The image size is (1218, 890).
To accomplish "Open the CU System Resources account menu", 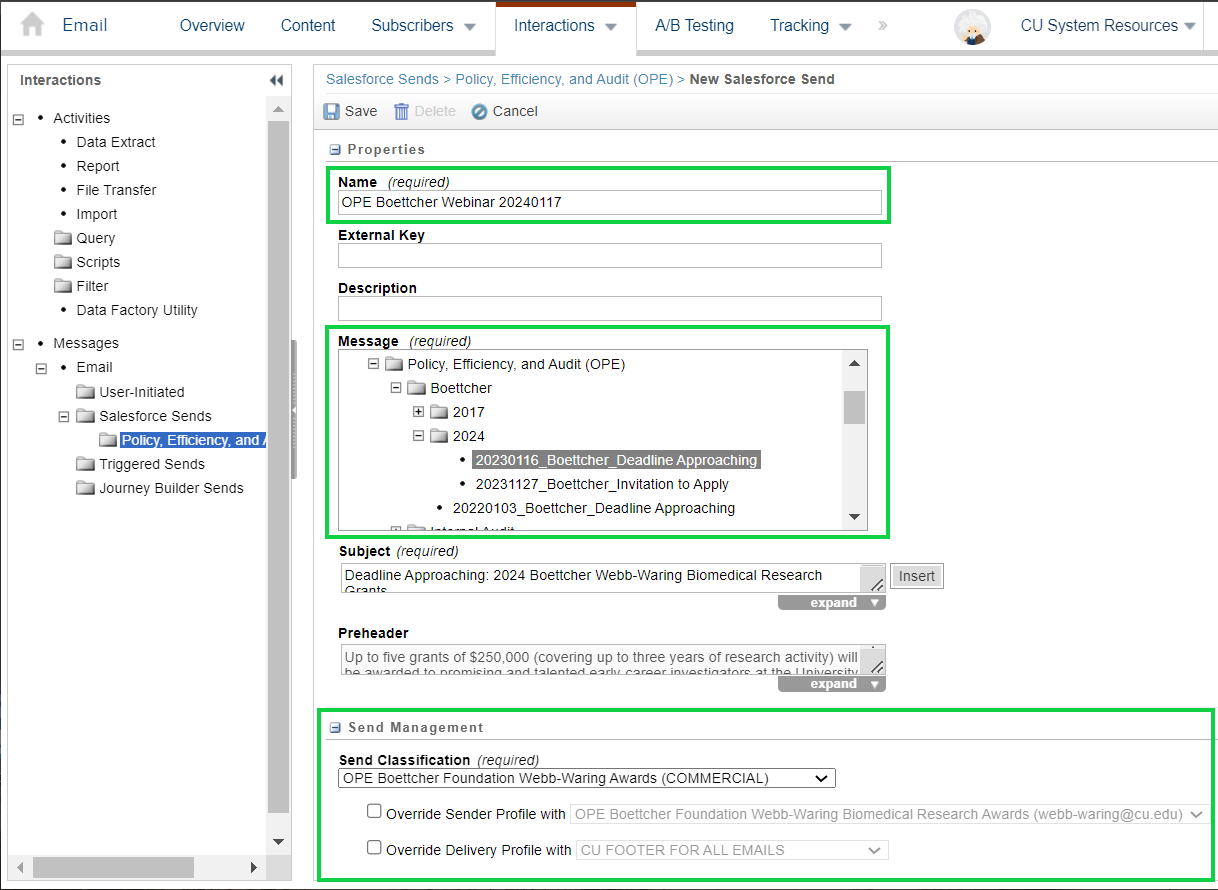I will click(1108, 26).
